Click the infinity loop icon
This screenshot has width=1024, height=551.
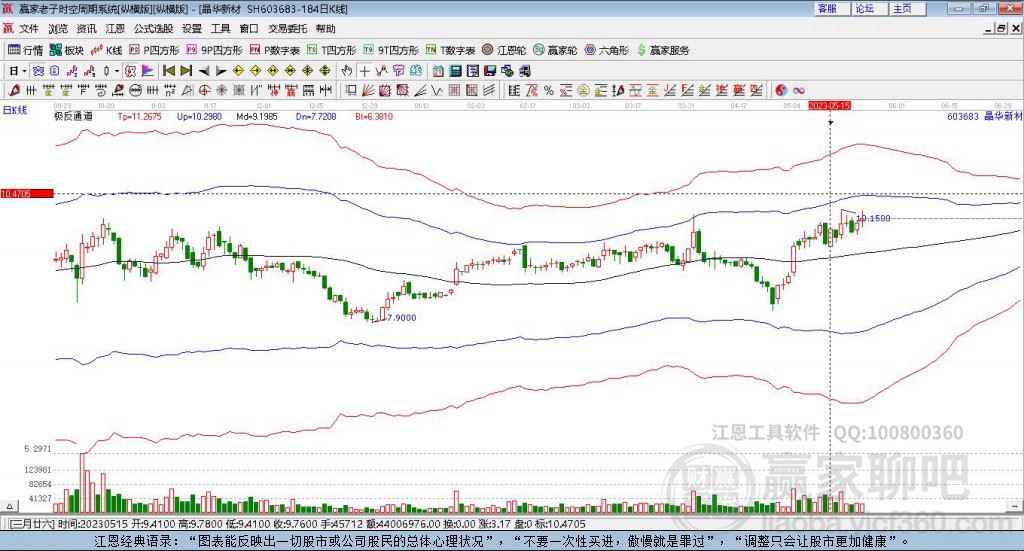pyautogui.click(x=799, y=91)
